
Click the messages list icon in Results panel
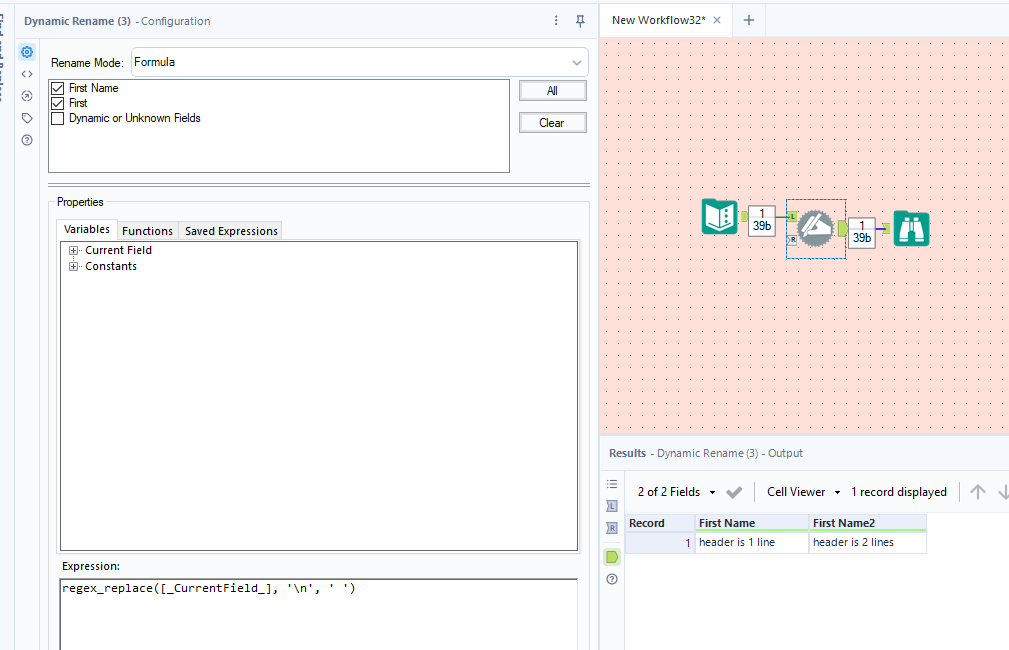[x=611, y=484]
